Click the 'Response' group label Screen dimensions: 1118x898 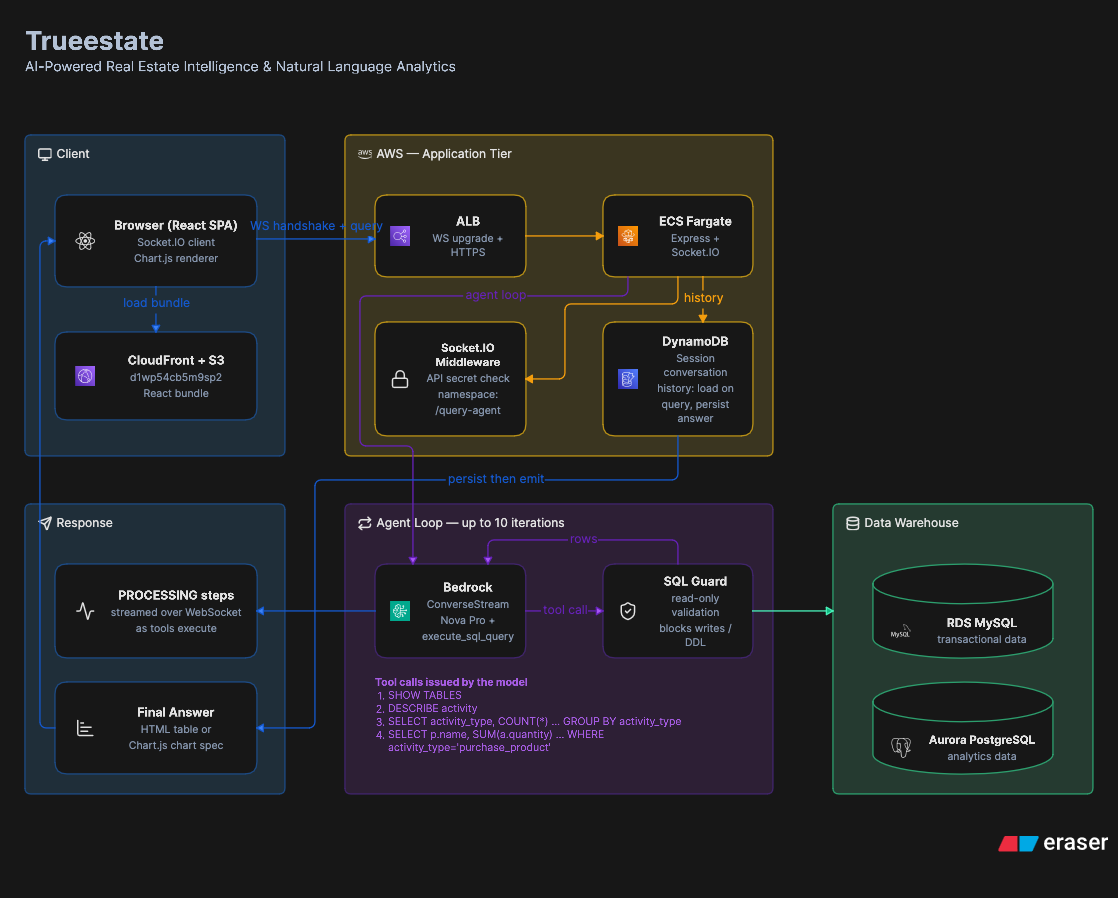tap(84, 523)
